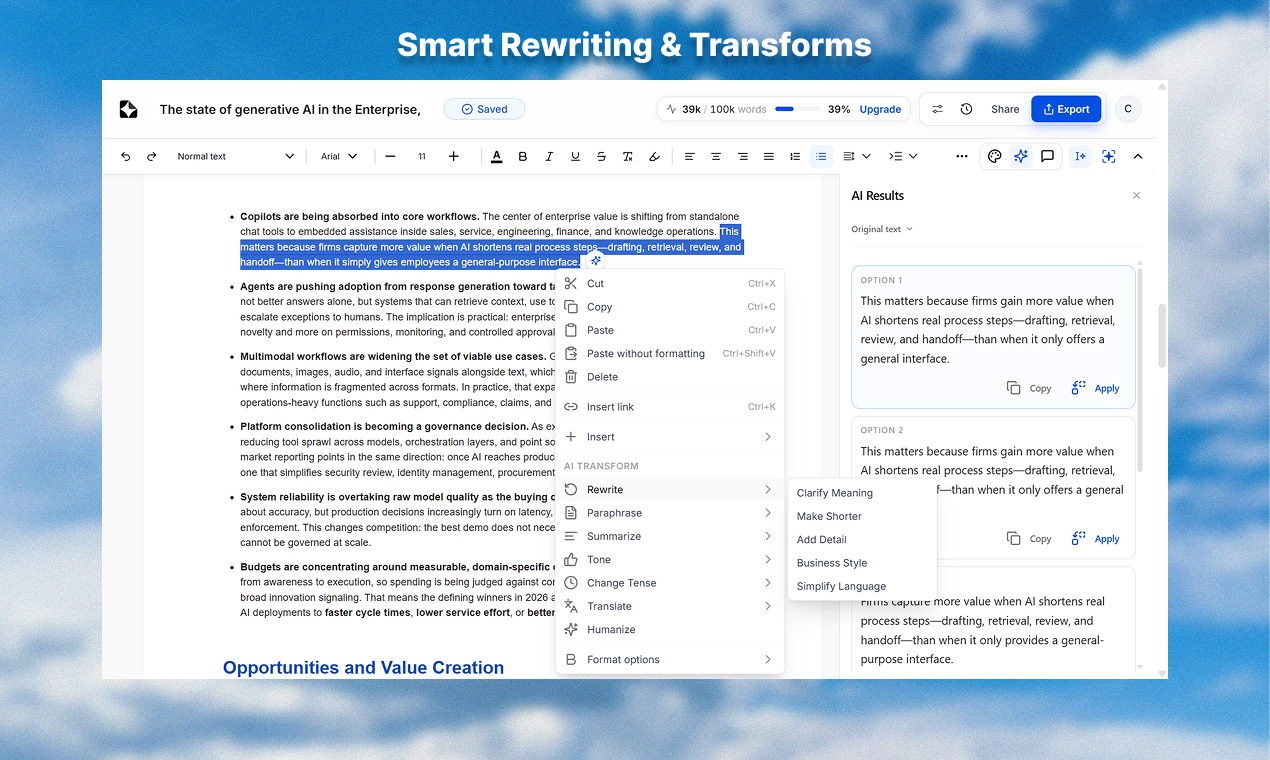Align text center
The width and height of the screenshot is (1270, 760).
point(716,156)
